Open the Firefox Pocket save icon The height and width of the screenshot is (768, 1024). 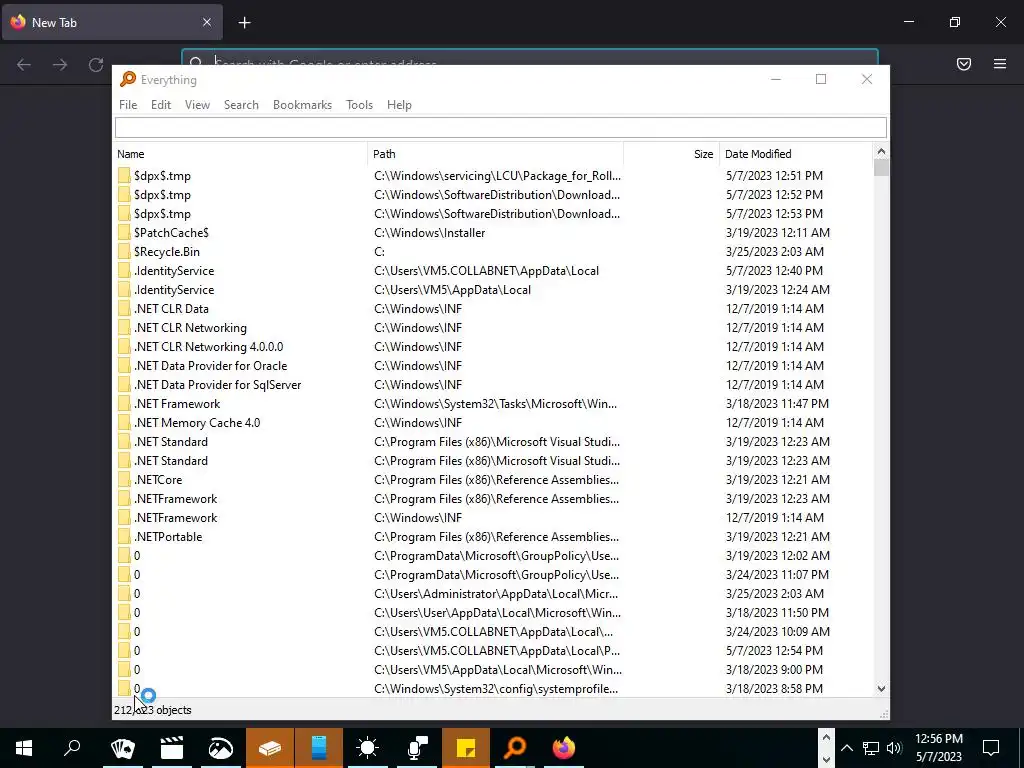pyautogui.click(x=964, y=64)
